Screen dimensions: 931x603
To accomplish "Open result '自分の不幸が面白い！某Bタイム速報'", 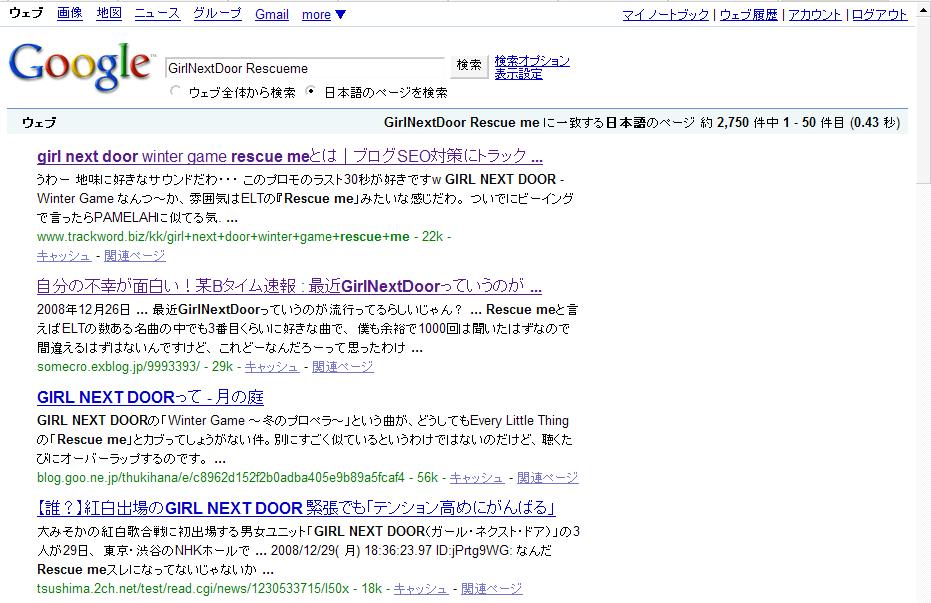I will pos(289,286).
